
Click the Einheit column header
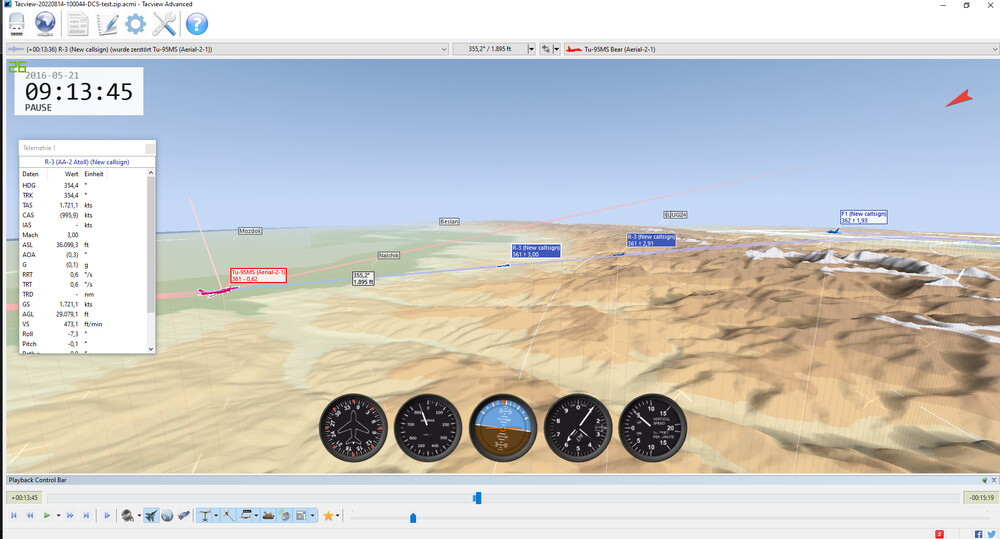(94, 174)
